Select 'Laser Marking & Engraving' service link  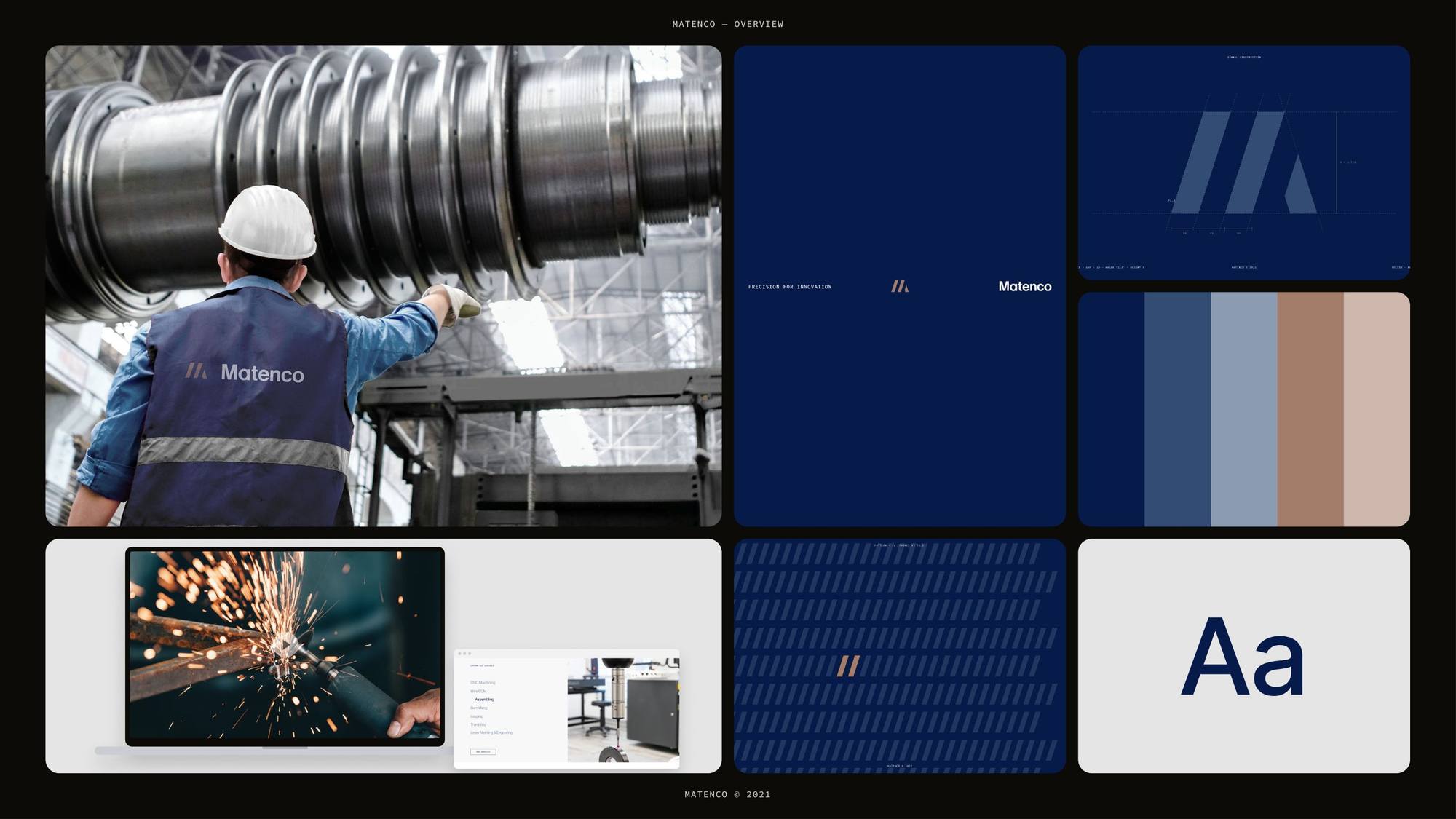[x=491, y=732]
